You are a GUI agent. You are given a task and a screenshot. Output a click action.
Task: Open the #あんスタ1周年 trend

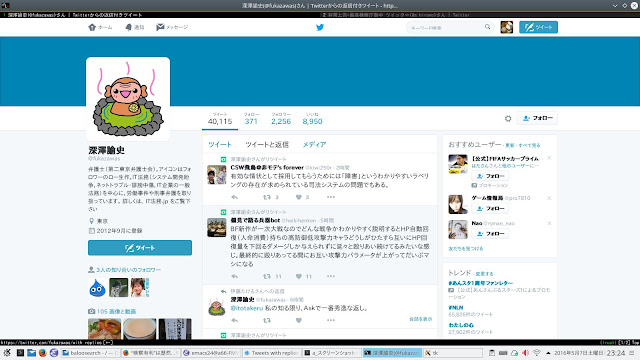click(480, 283)
